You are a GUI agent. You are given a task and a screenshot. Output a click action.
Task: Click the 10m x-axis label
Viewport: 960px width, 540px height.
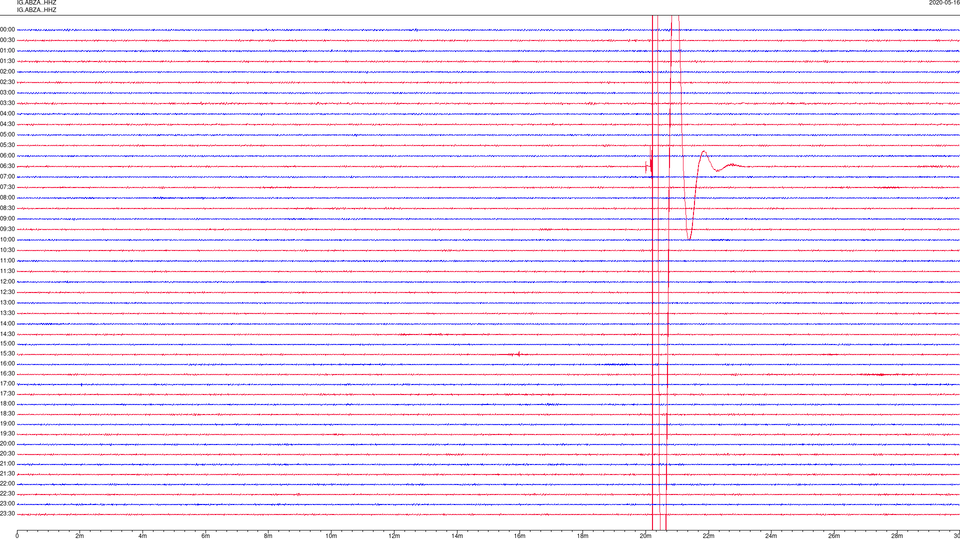331,536
